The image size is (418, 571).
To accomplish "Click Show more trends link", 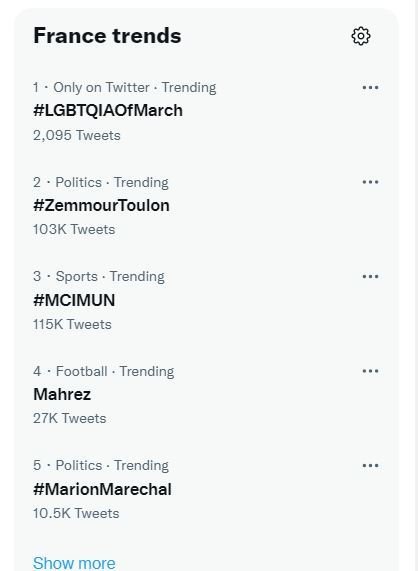I will tap(74, 563).
